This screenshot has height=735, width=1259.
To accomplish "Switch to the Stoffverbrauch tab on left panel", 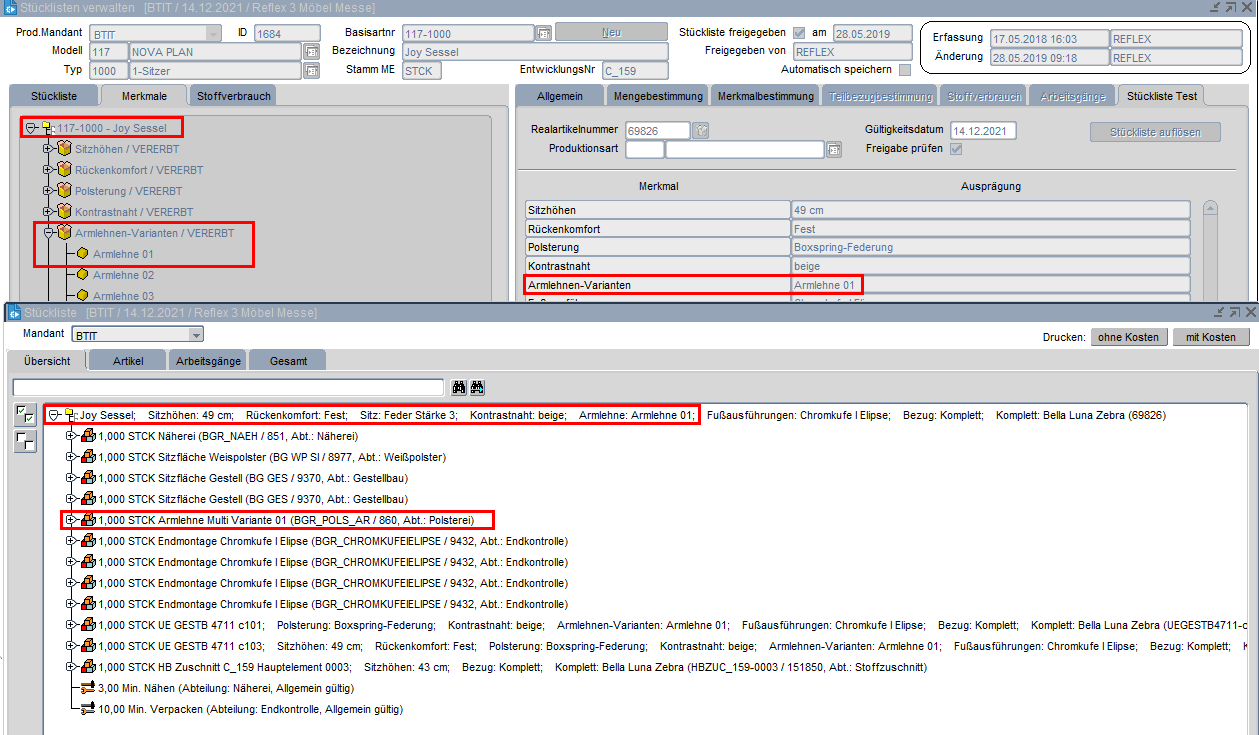I will point(234,96).
